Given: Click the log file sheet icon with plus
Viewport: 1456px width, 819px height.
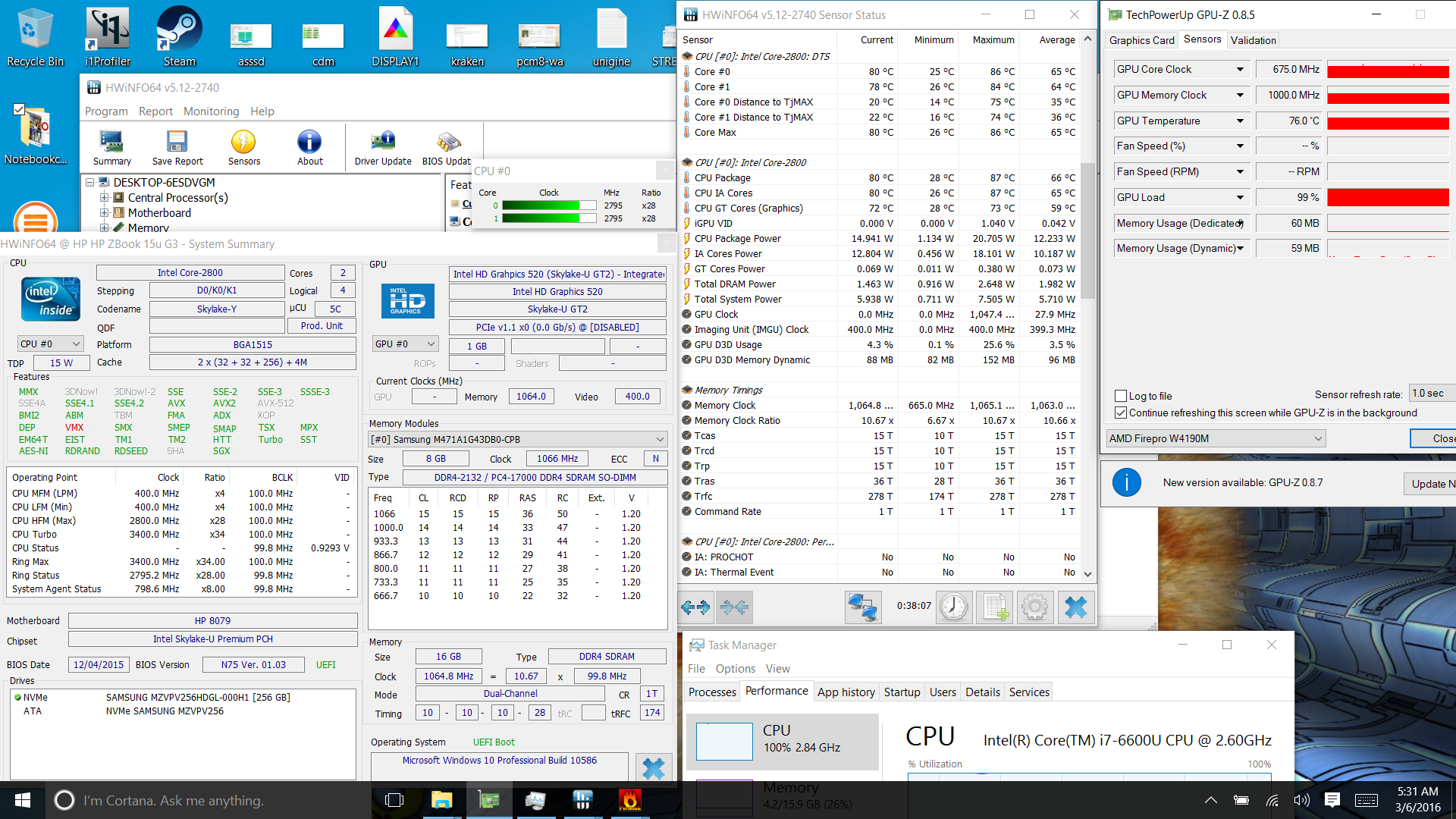Looking at the screenshot, I should [996, 607].
